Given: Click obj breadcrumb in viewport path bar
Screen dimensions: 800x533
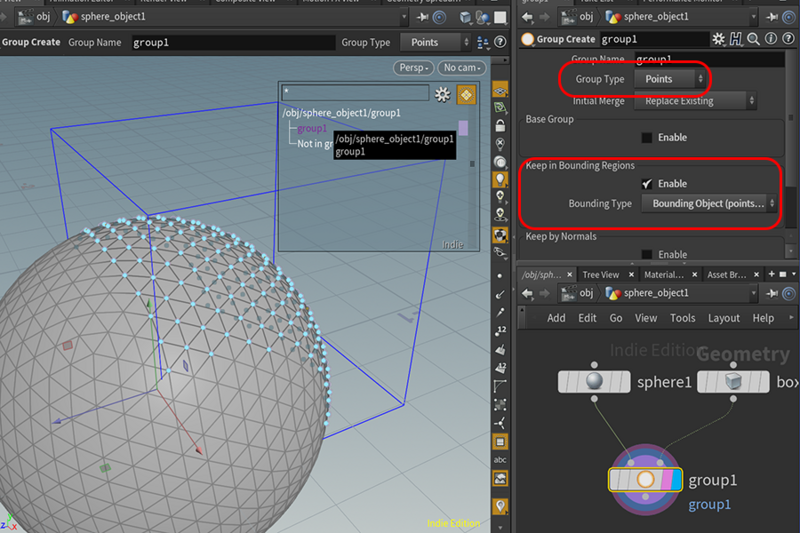Looking at the screenshot, I should coord(43,17).
